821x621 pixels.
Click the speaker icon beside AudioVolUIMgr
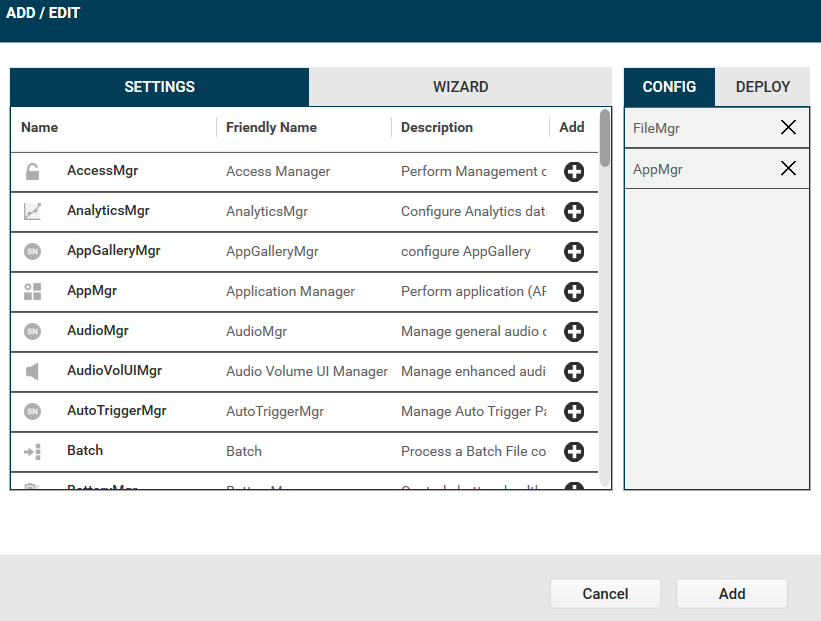(32, 371)
